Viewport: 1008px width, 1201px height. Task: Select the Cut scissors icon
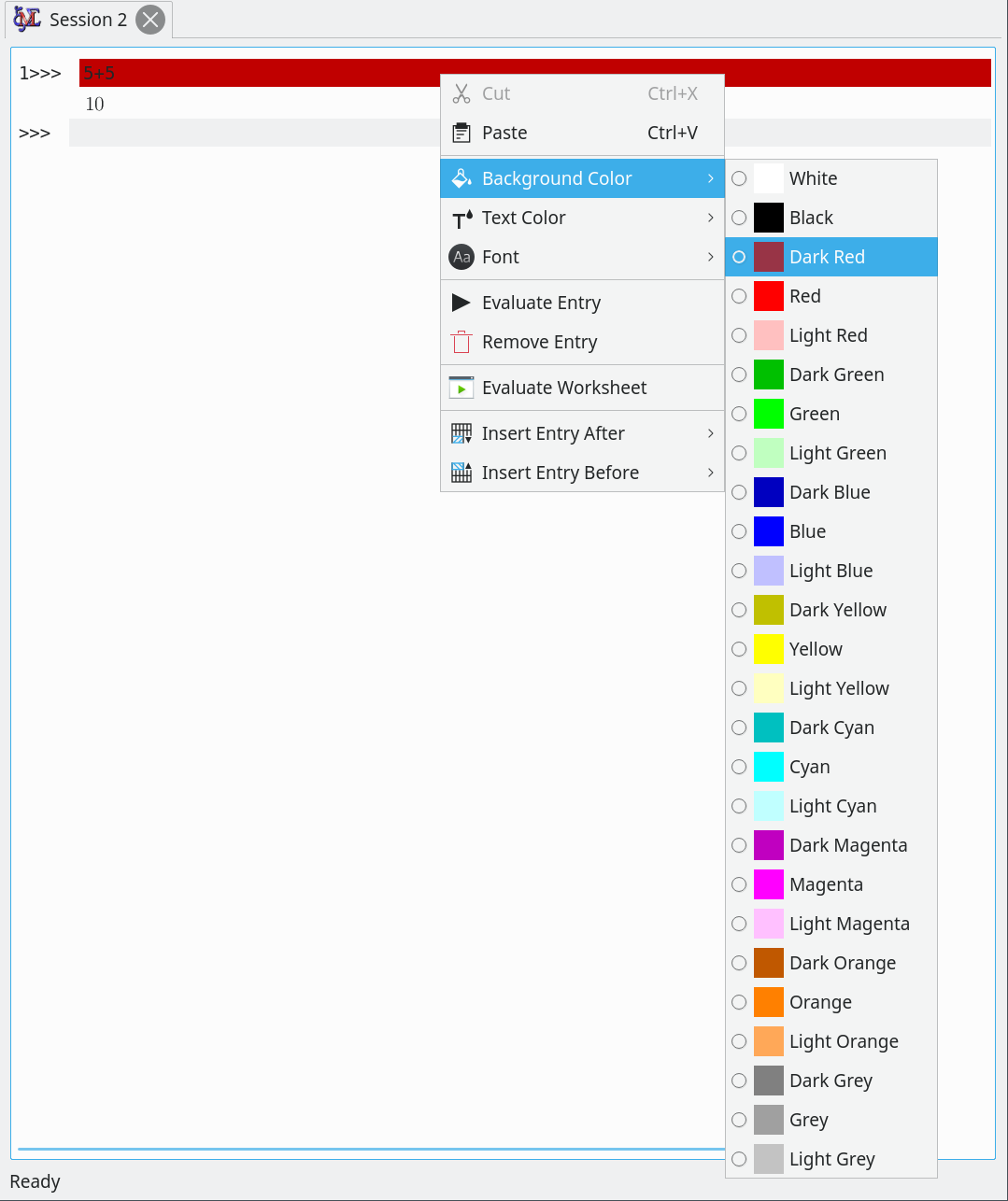click(x=461, y=93)
